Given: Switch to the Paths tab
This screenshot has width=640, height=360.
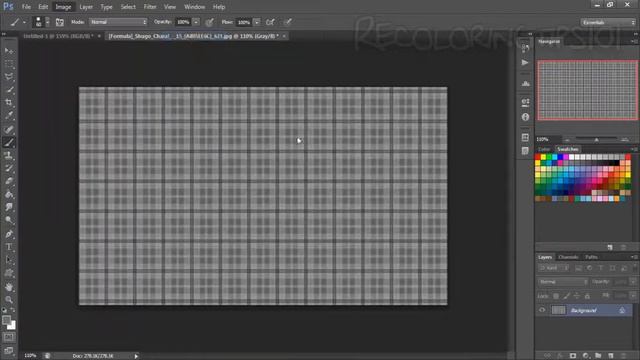Looking at the screenshot, I should click(x=591, y=257).
